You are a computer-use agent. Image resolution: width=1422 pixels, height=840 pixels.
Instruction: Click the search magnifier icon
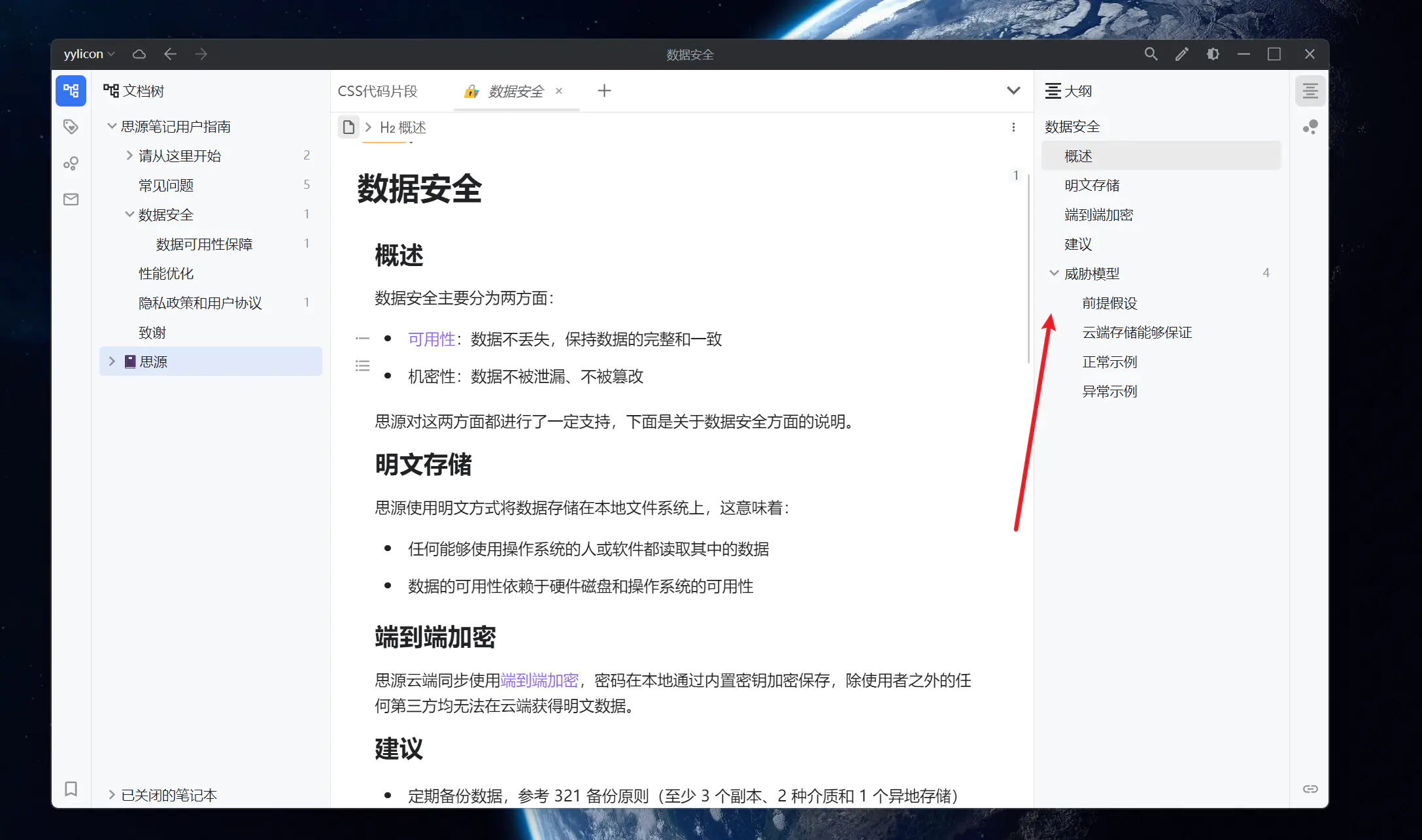pyautogui.click(x=1151, y=54)
